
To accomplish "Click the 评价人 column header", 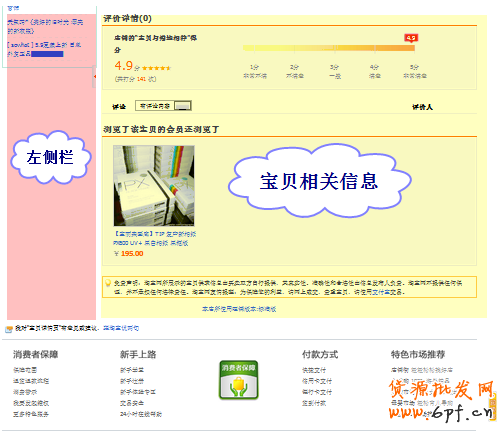I will click(422, 107).
